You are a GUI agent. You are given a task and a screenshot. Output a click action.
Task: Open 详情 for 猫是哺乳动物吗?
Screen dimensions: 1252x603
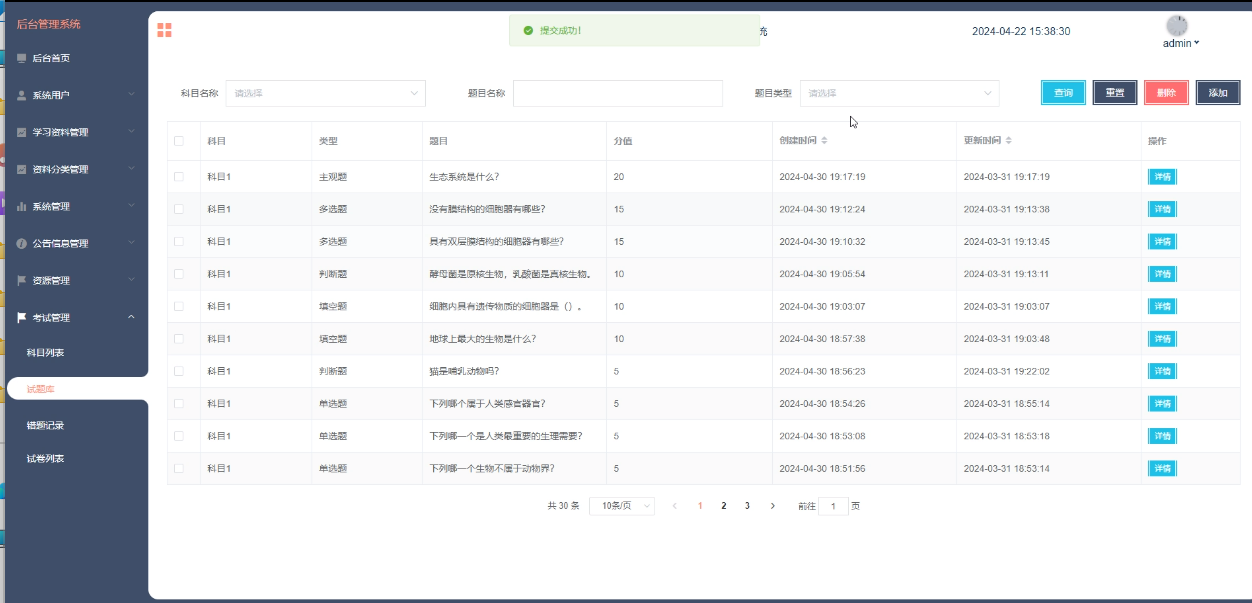click(x=1162, y=371)
